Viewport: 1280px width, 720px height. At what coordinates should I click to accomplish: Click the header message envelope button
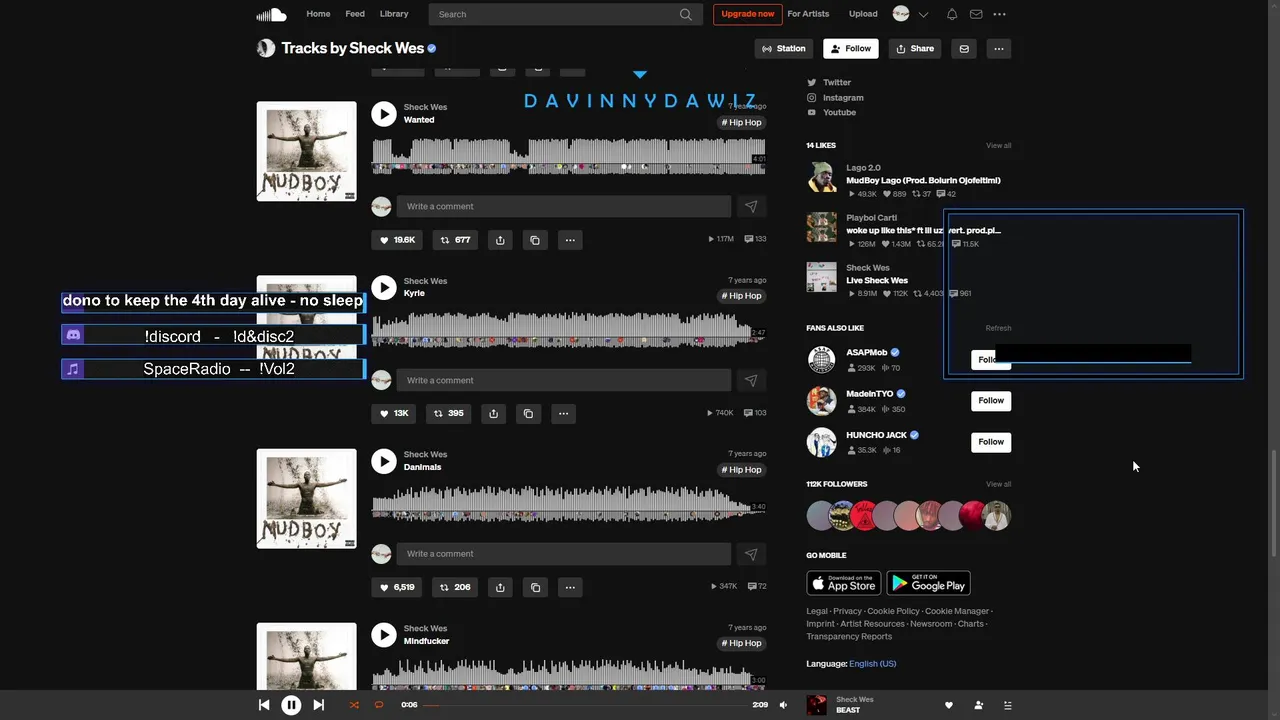tap(964, 48)
